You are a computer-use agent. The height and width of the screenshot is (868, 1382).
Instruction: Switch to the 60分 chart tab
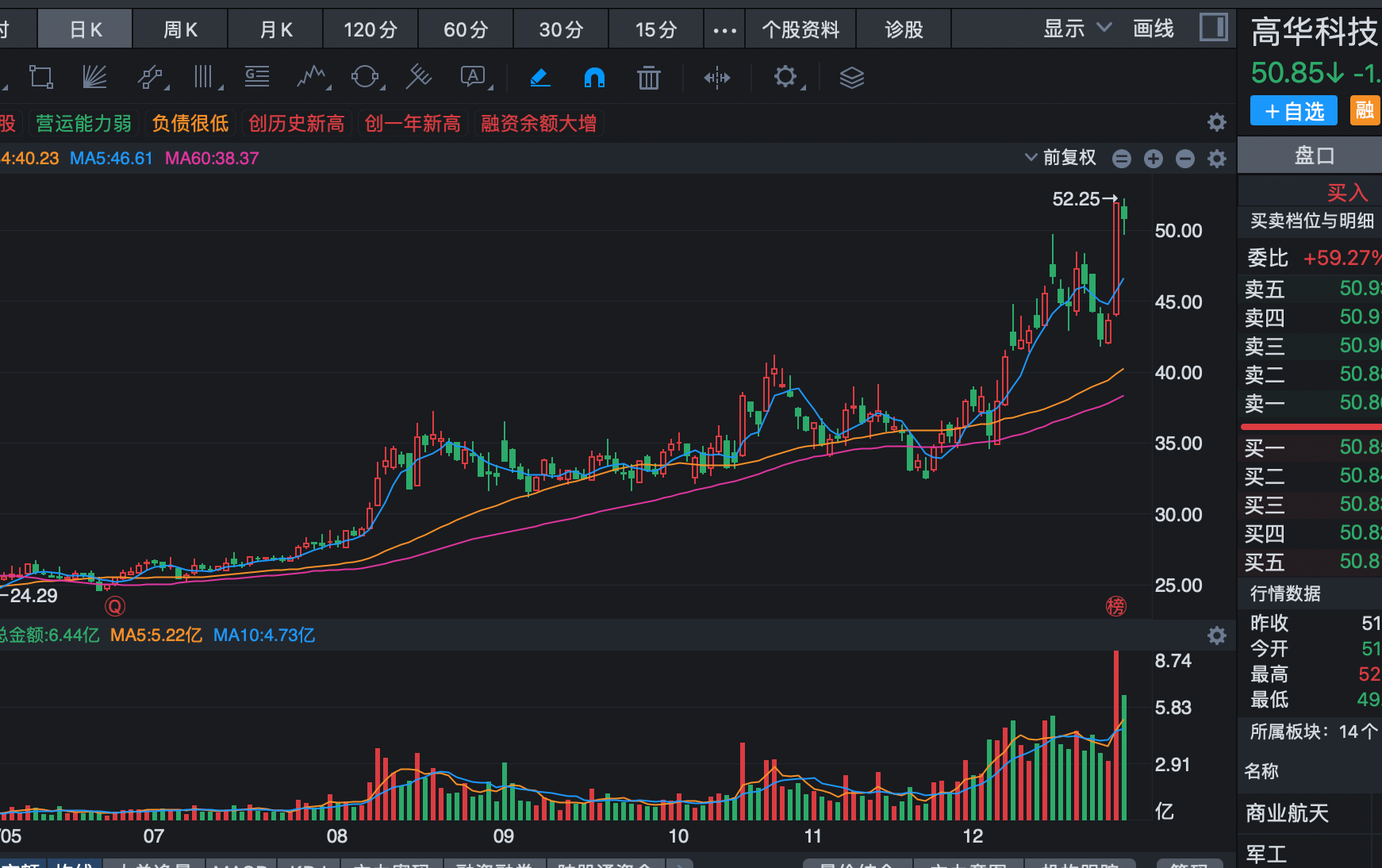466,30
